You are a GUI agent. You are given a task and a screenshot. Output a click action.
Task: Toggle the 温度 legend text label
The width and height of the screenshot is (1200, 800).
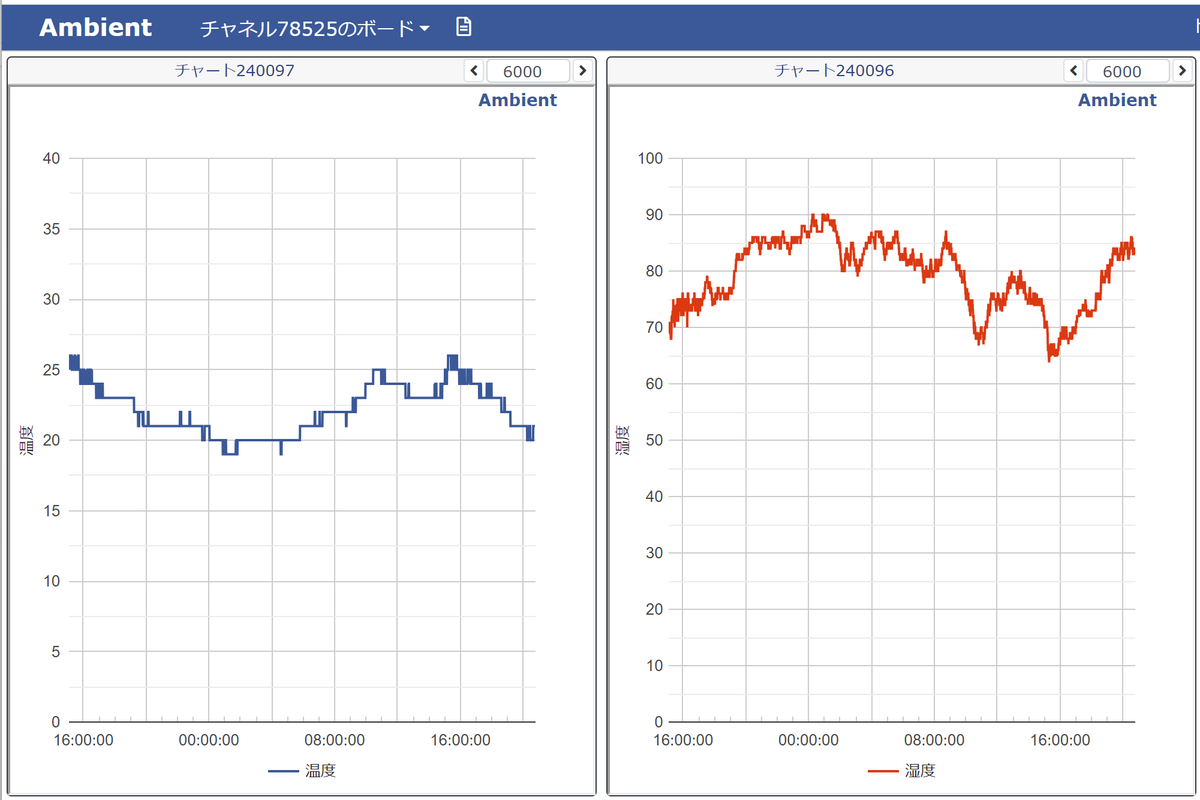click(x=320, y=770)
